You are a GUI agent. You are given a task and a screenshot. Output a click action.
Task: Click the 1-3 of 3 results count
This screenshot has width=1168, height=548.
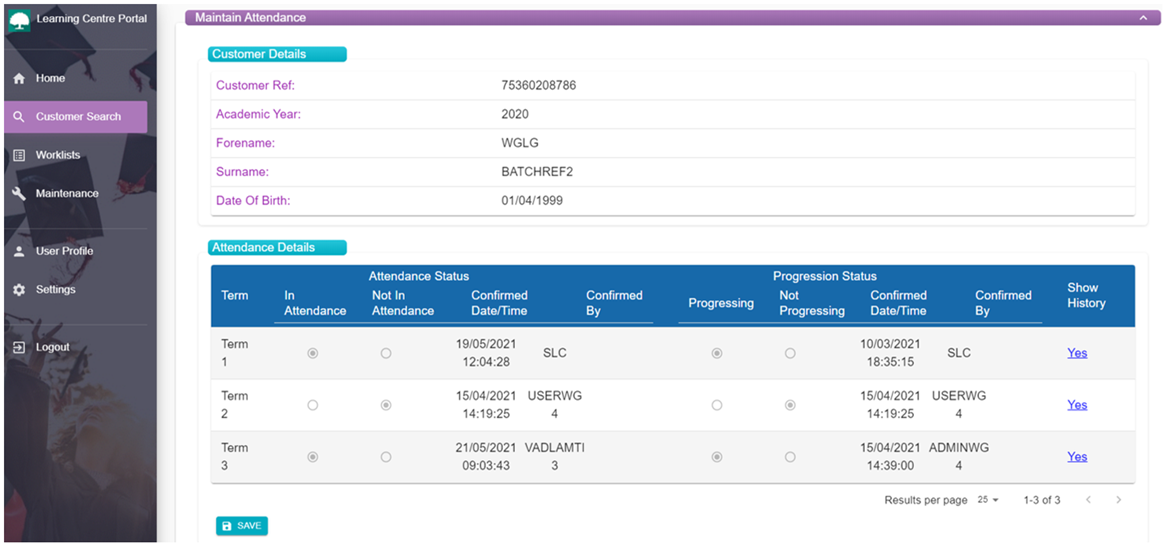point(1041,500)
